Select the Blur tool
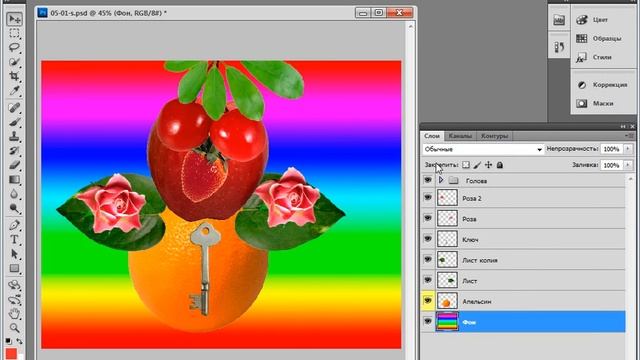Viewport: 640px width, 360px height. click(x=14, y=194)
